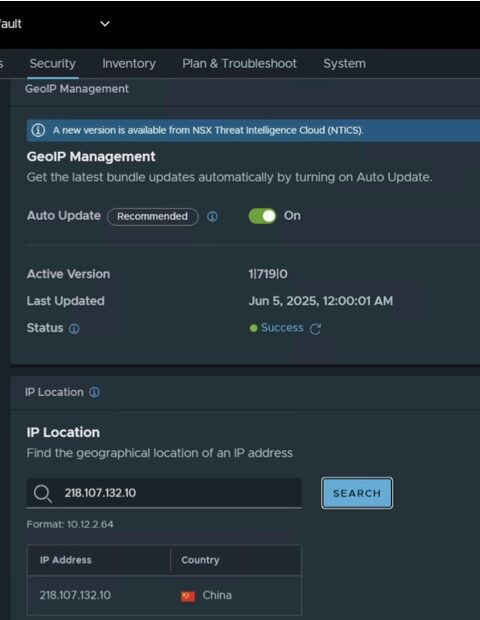Open the Security tab
Image resolution: width=480 pixels, height=620 pixels.
click(53, 64)
